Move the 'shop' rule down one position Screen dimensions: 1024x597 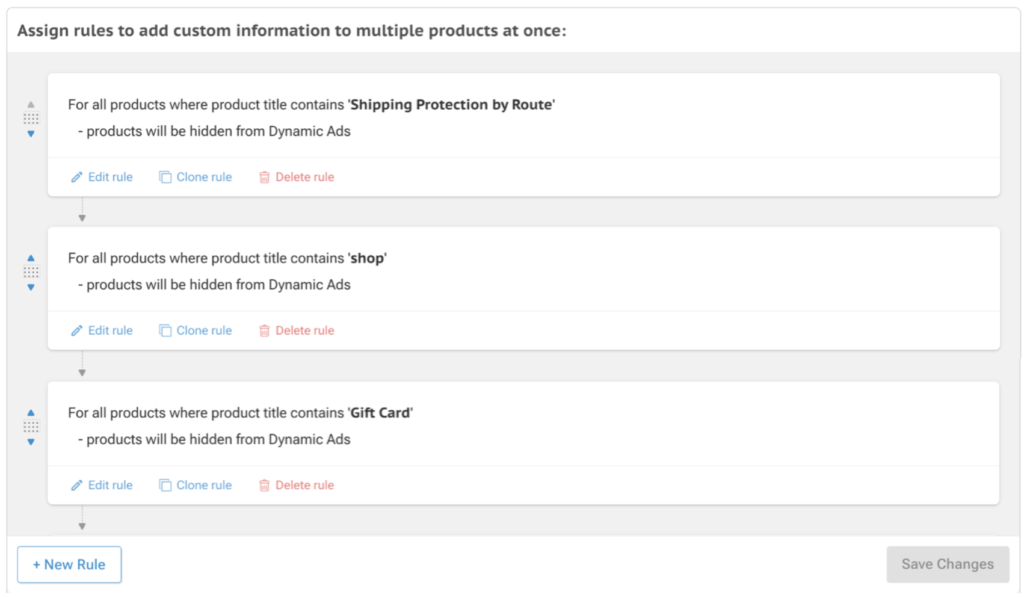(31, 287)
